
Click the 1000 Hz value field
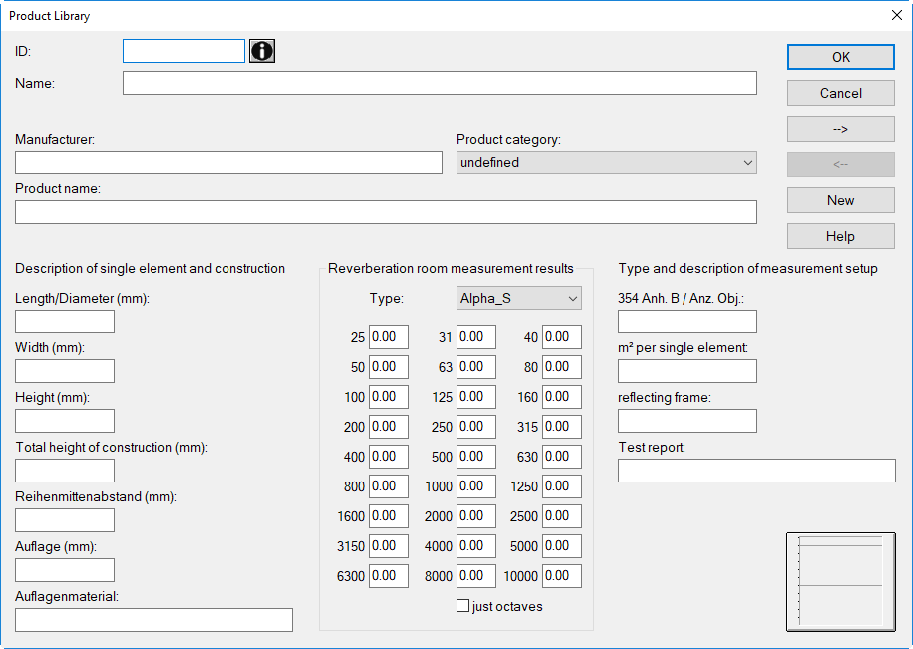tap(476, 486)
